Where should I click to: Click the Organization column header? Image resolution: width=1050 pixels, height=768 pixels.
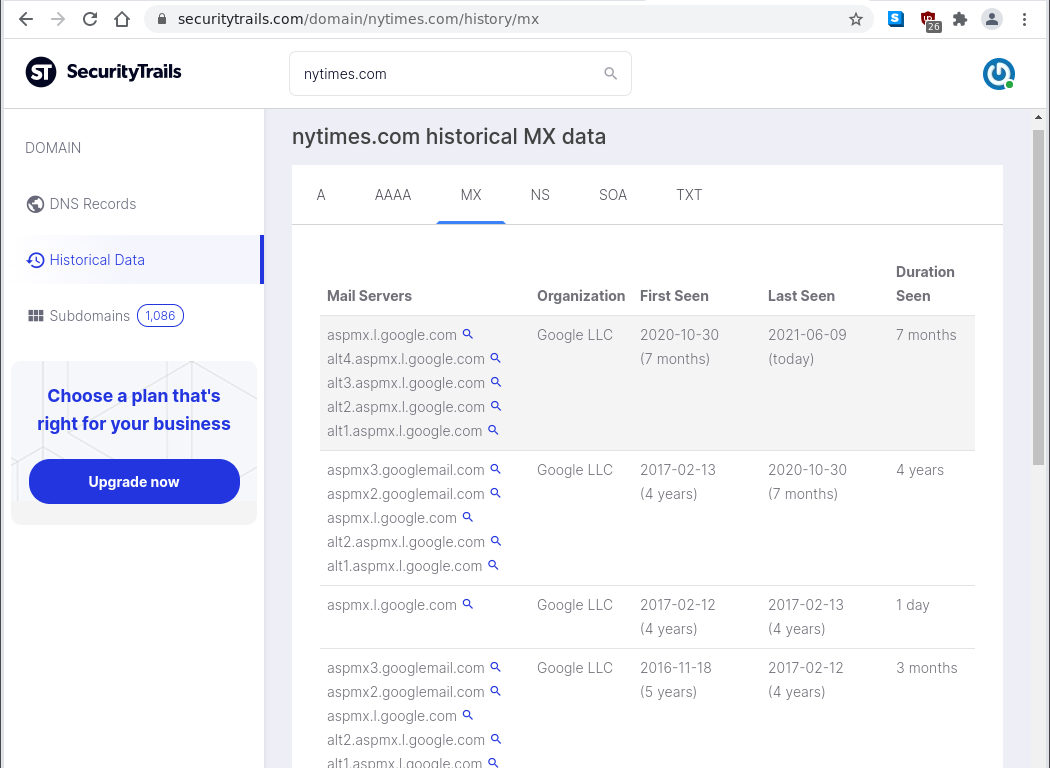581,296
